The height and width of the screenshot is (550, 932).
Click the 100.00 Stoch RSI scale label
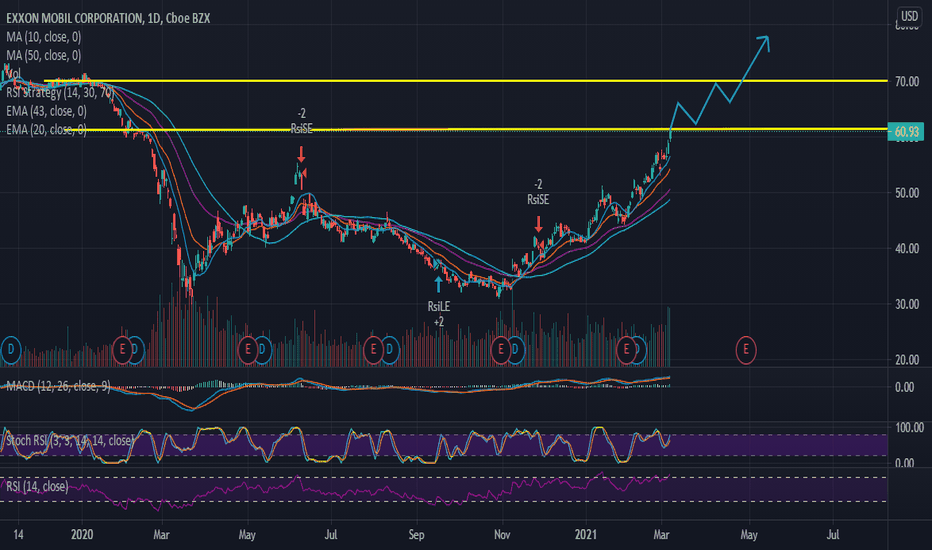pyautogui.click(x=909, y=428)
